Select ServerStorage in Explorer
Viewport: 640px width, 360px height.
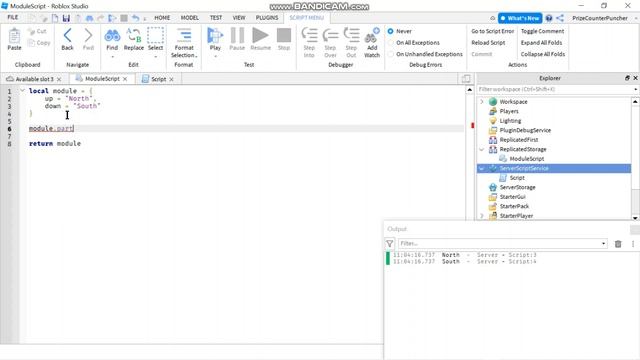pyautogui.click(x=518, y=187)
